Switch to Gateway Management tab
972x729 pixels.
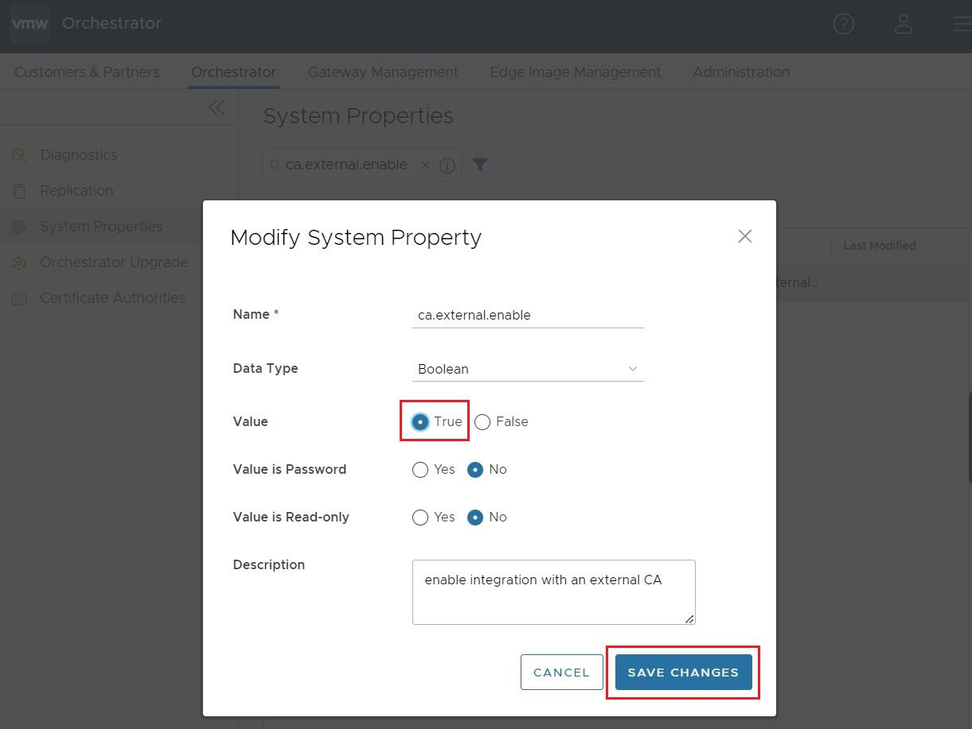[383, 72]
